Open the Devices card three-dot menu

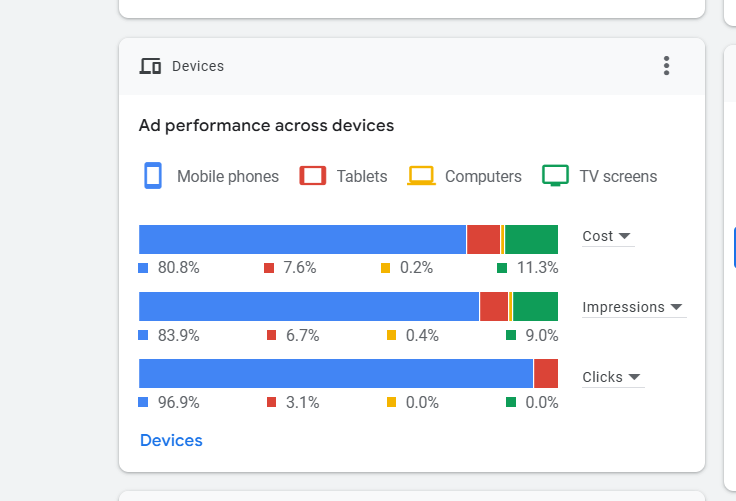(667, 66)
